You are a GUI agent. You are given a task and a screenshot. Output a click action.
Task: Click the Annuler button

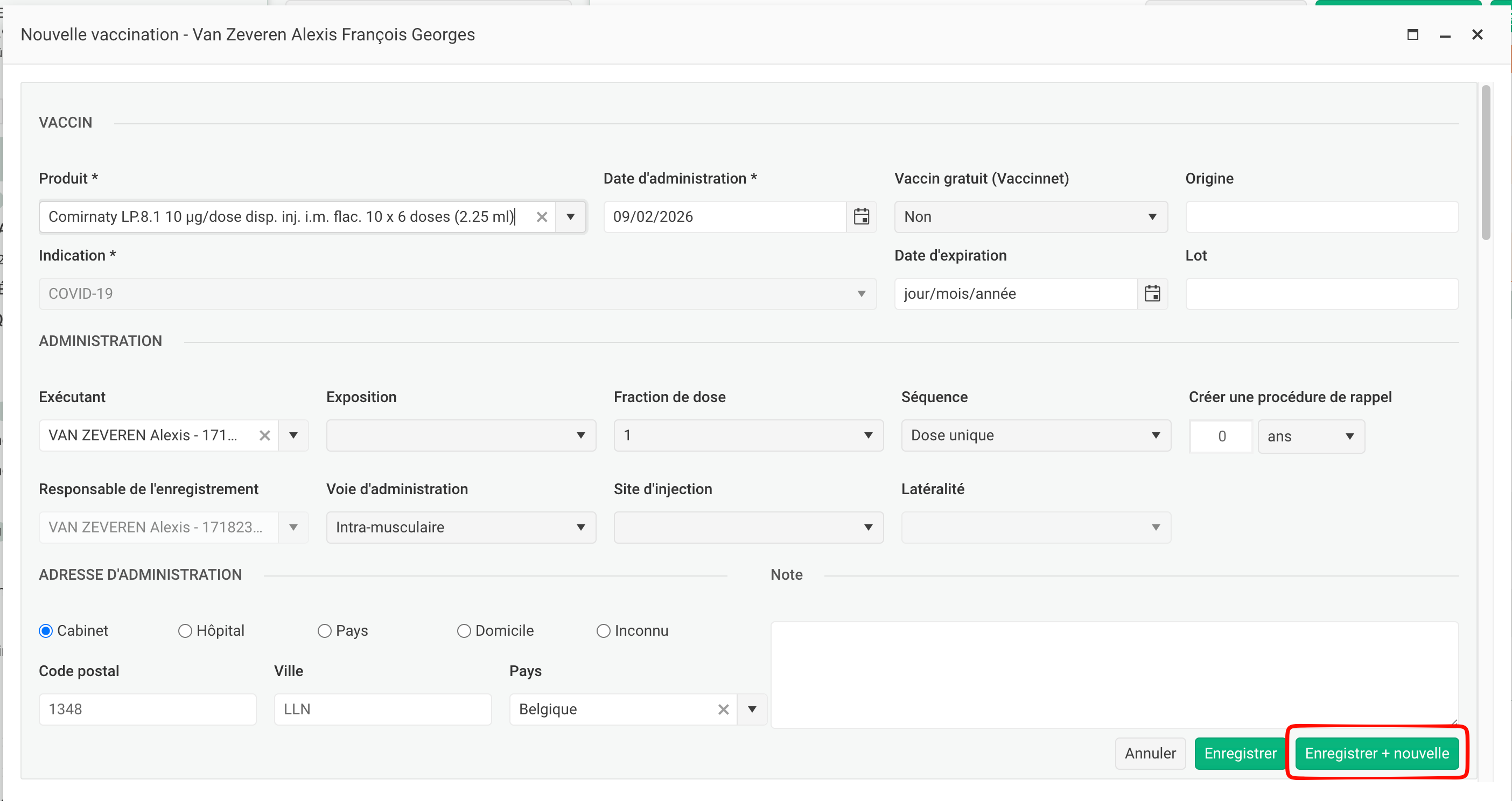click(1150, 754)
